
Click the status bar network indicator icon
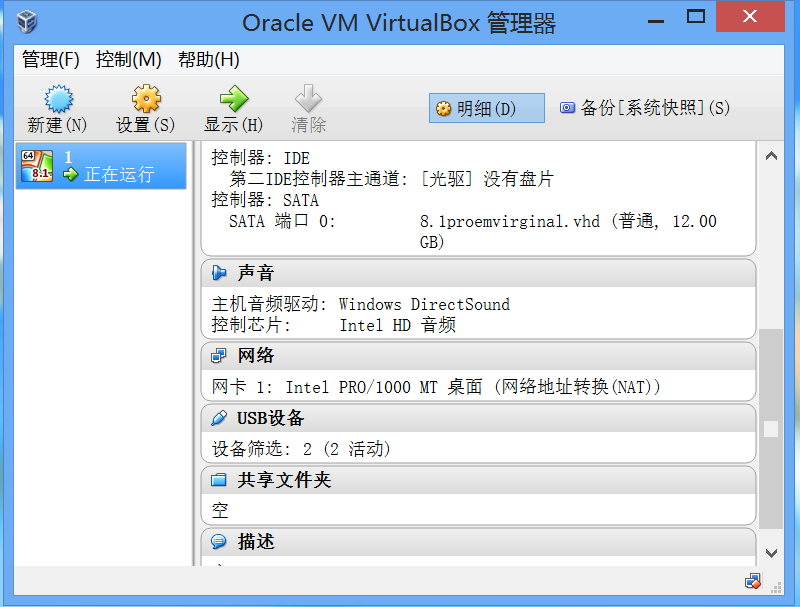(753, 581)
